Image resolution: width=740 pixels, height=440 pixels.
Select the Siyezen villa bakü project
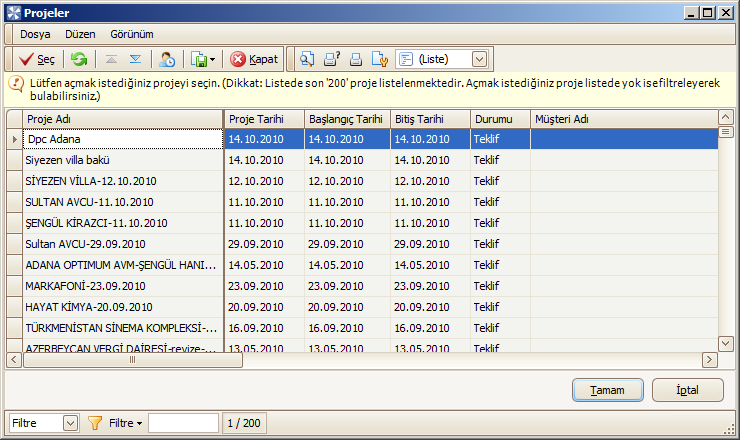click(123, 160)
